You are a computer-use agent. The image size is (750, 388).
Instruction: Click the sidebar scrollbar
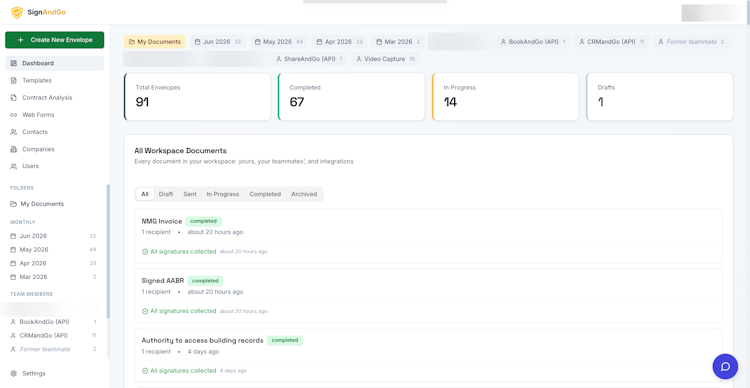108,251
